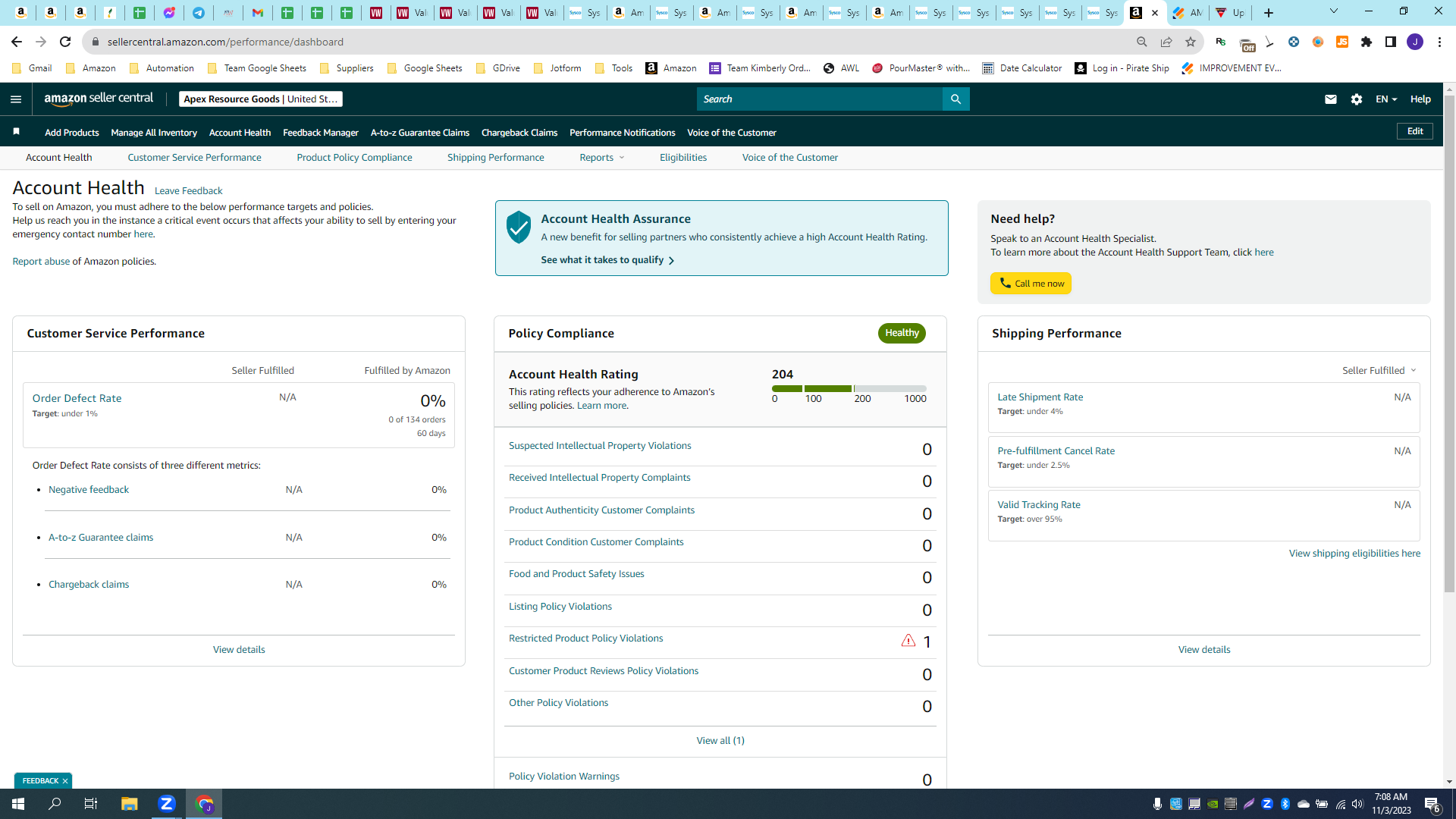Open the Seller Central hamburger menu

tap(16, 99)
